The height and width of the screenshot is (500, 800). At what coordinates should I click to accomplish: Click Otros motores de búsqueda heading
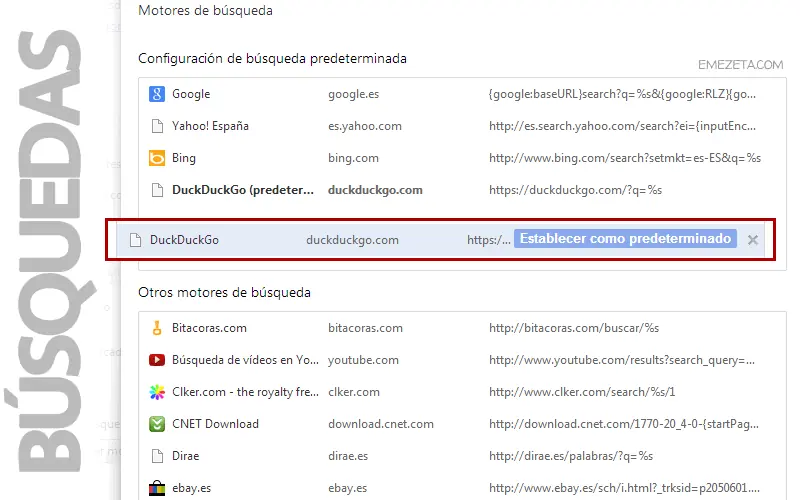224,293
